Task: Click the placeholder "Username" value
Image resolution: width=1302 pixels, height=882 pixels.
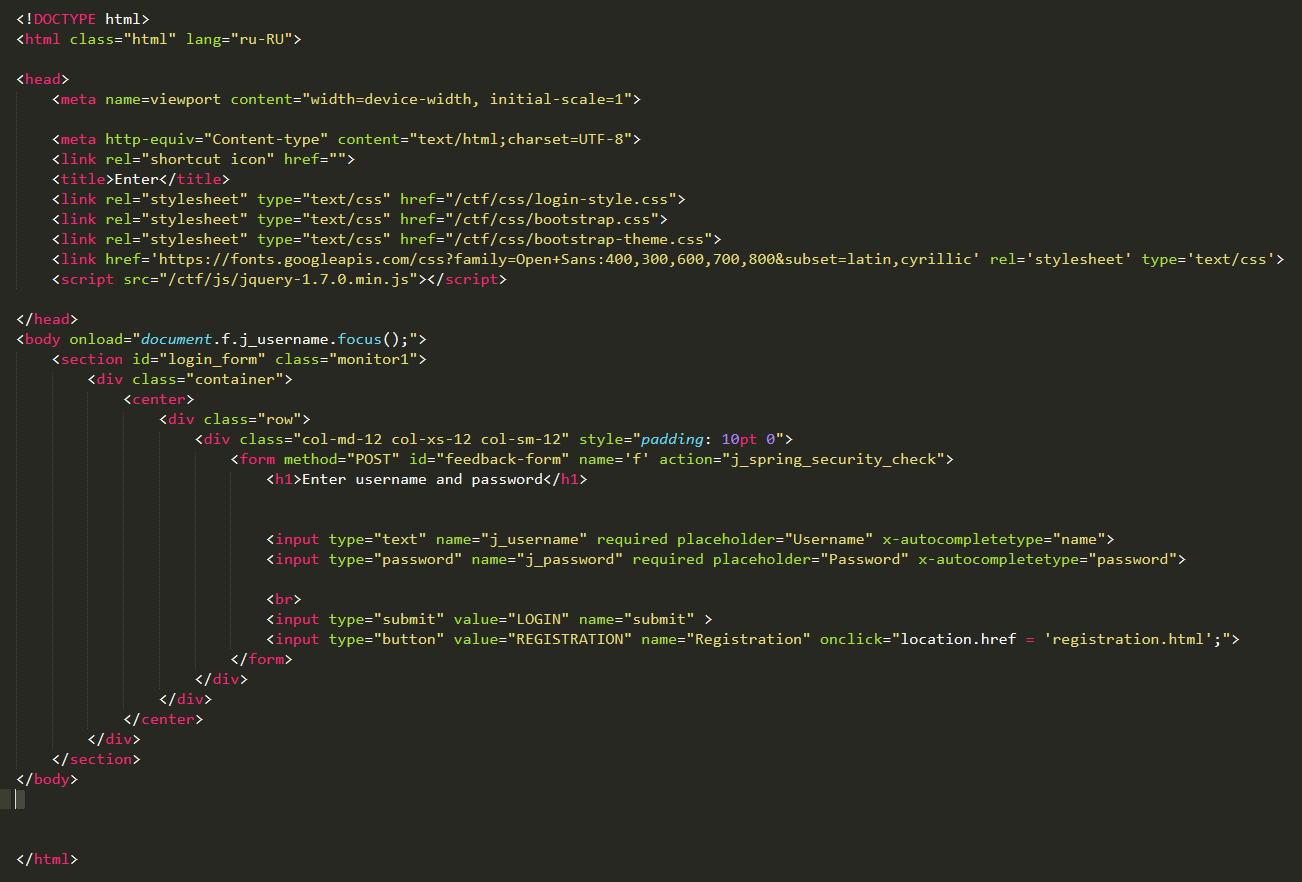Action: click(x=829, y=539)
